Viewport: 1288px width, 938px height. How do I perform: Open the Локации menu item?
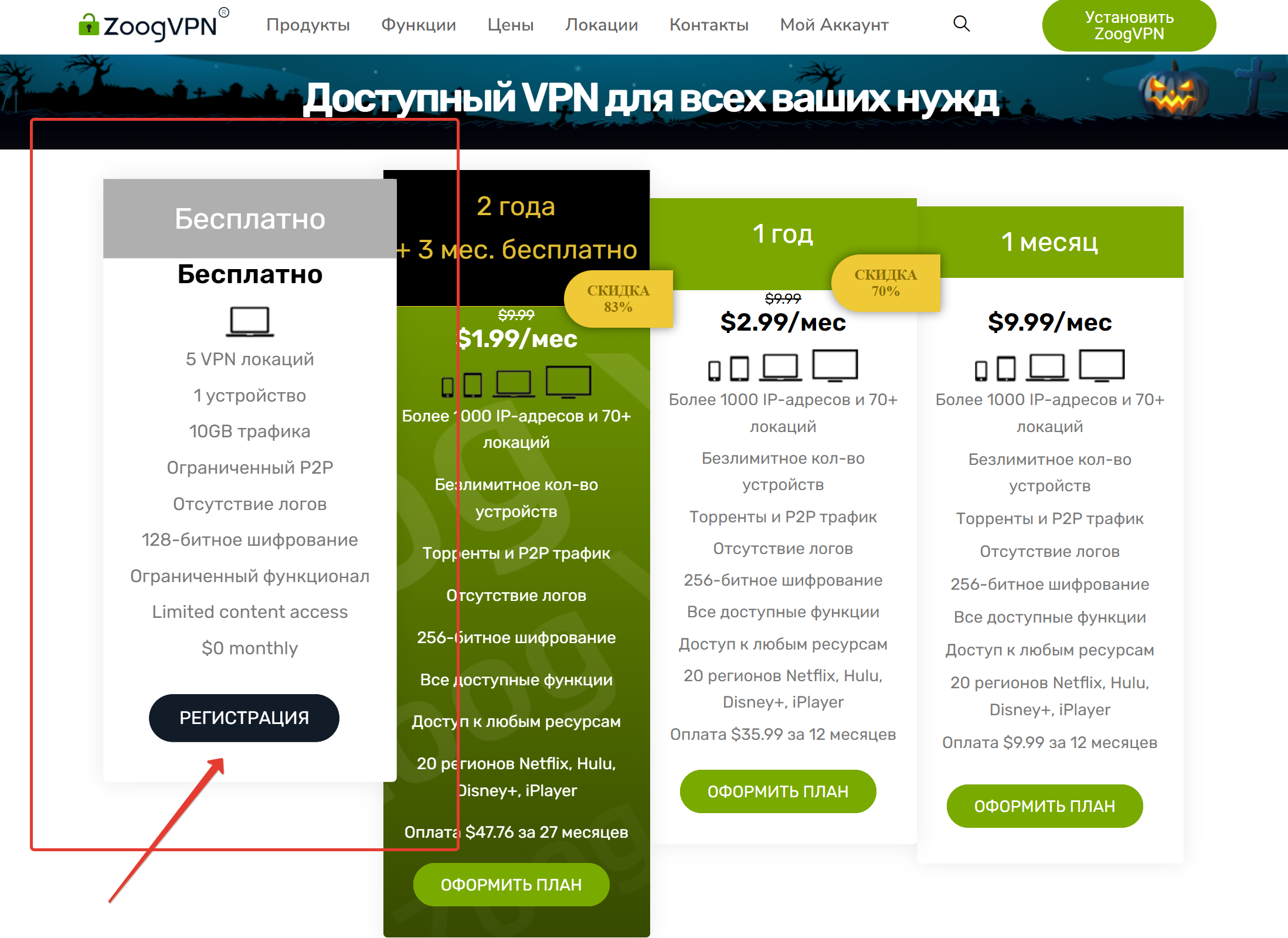[x=601, y=25]
